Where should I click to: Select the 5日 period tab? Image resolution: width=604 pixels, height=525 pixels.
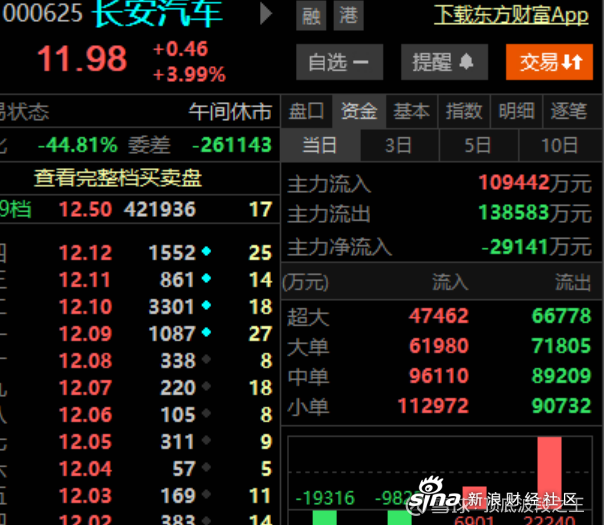tap(478, 145)
